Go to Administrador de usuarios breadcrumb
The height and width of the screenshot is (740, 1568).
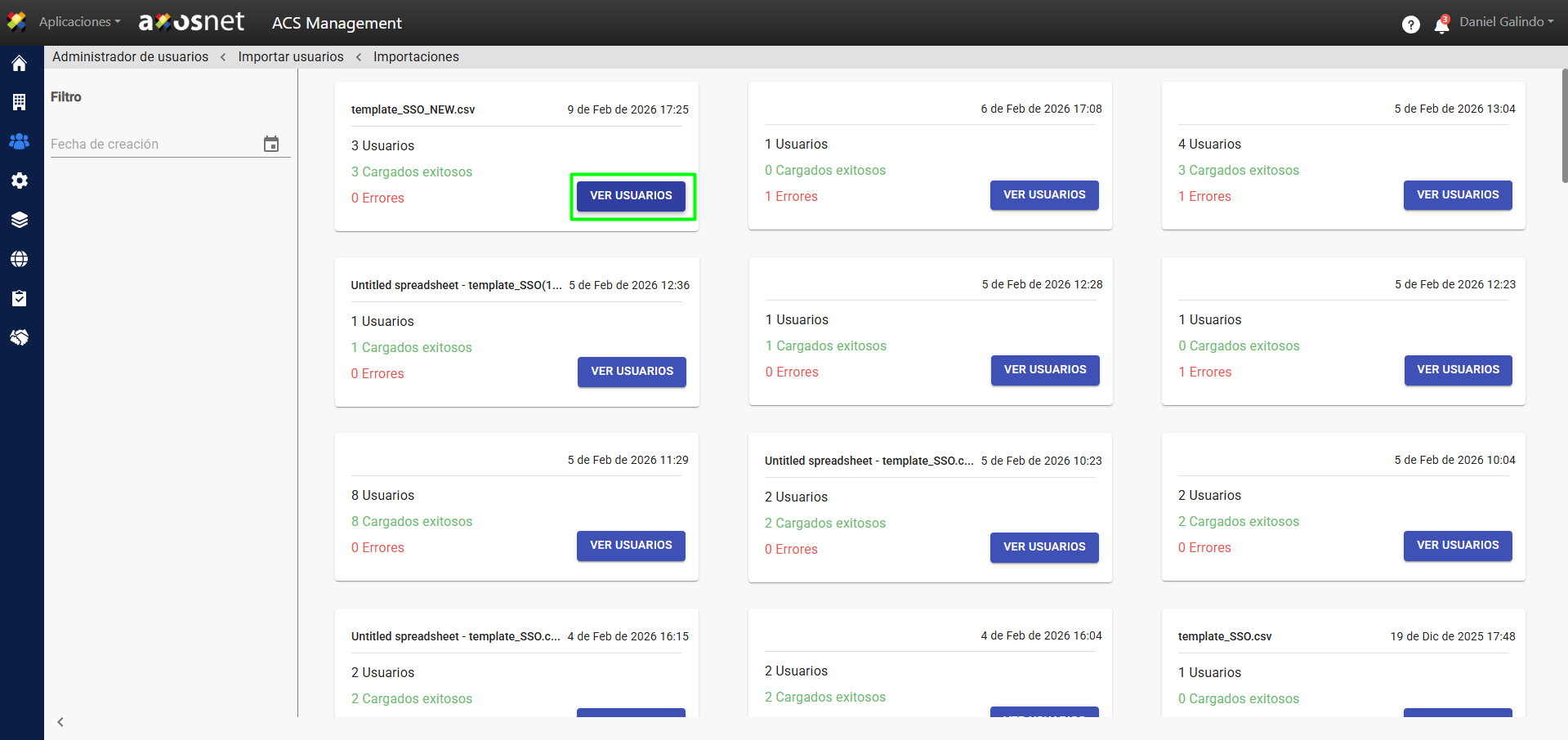[130, 57]
